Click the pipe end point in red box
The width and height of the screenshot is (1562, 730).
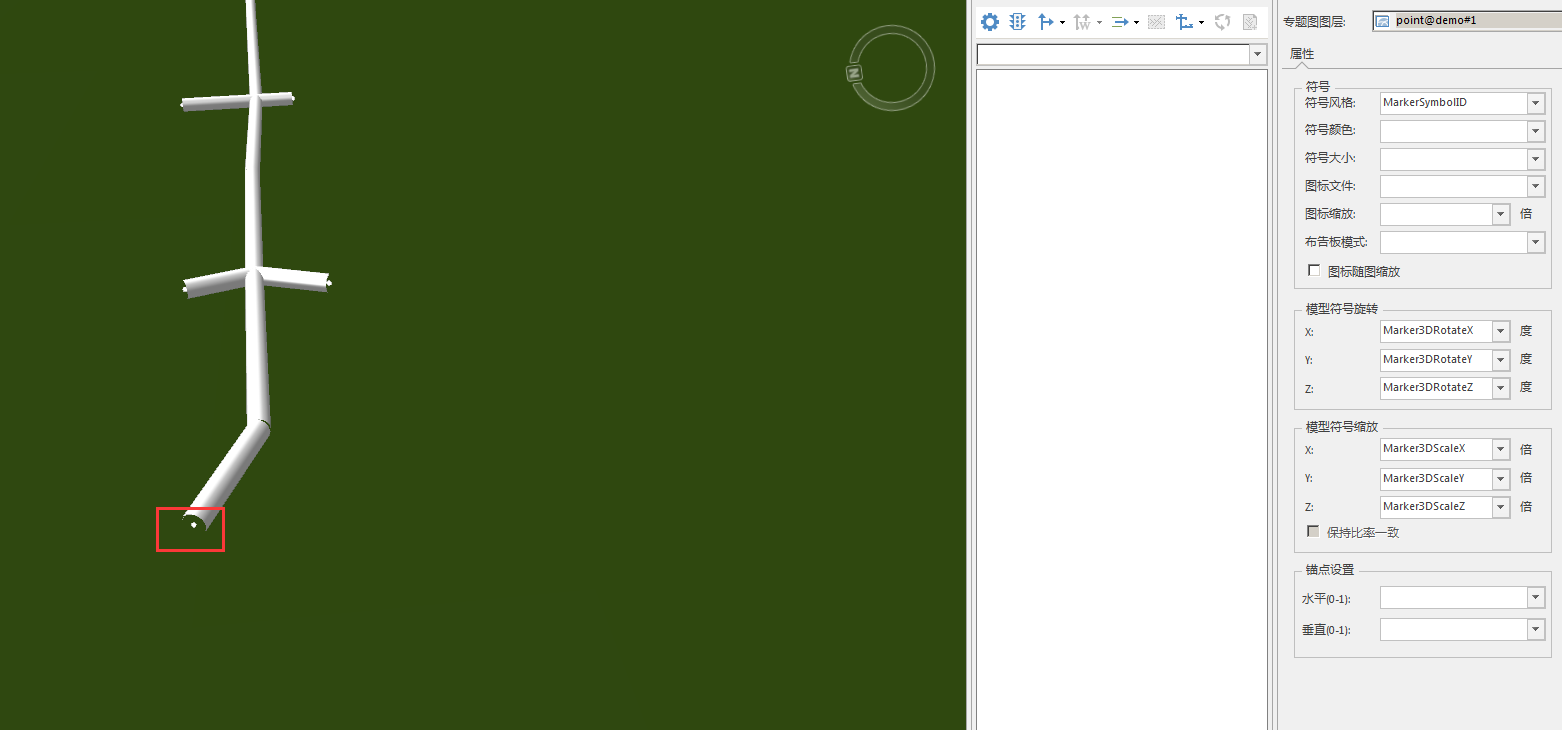point(193,524)
